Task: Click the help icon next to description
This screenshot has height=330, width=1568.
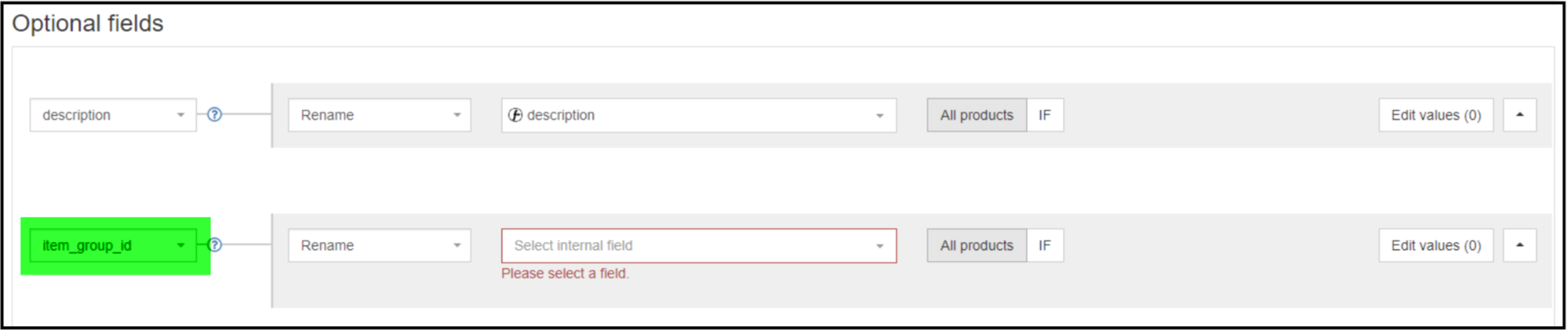Action: tap(214, 115)
